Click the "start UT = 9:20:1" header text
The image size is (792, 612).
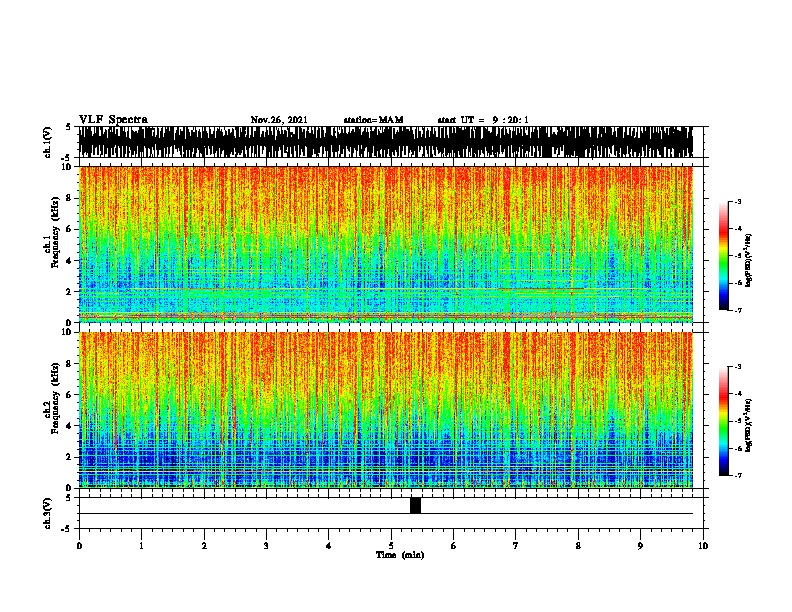coord(483,120)
